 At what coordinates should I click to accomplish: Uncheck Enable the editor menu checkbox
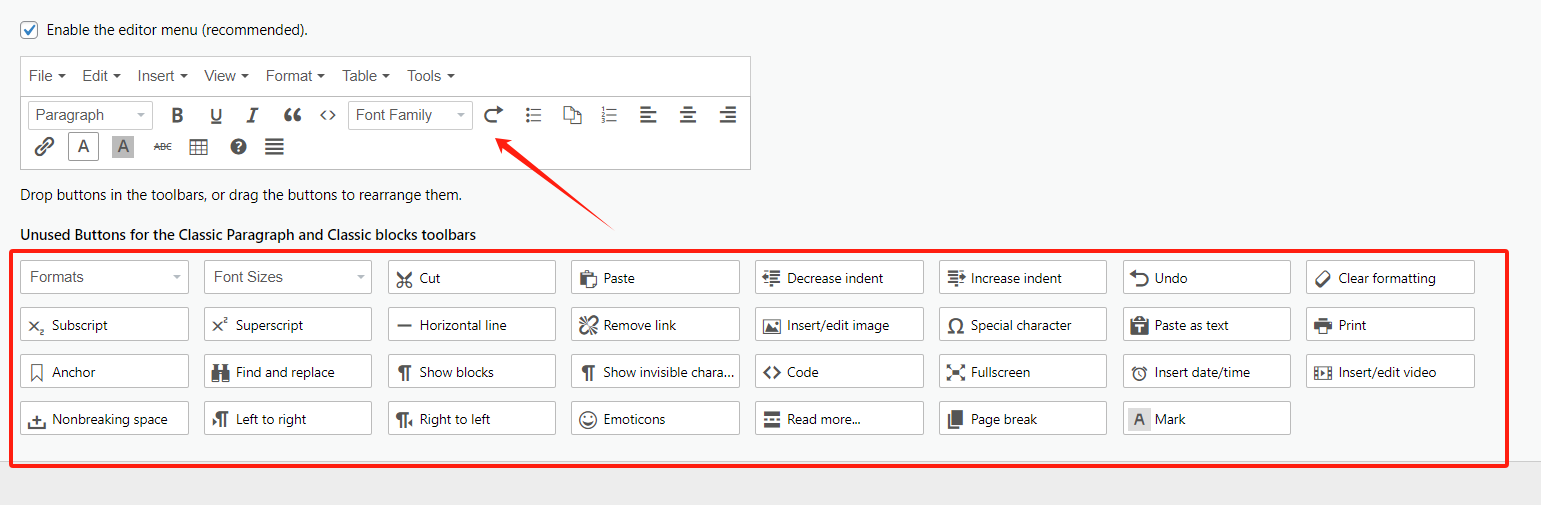tap(29, 30)
